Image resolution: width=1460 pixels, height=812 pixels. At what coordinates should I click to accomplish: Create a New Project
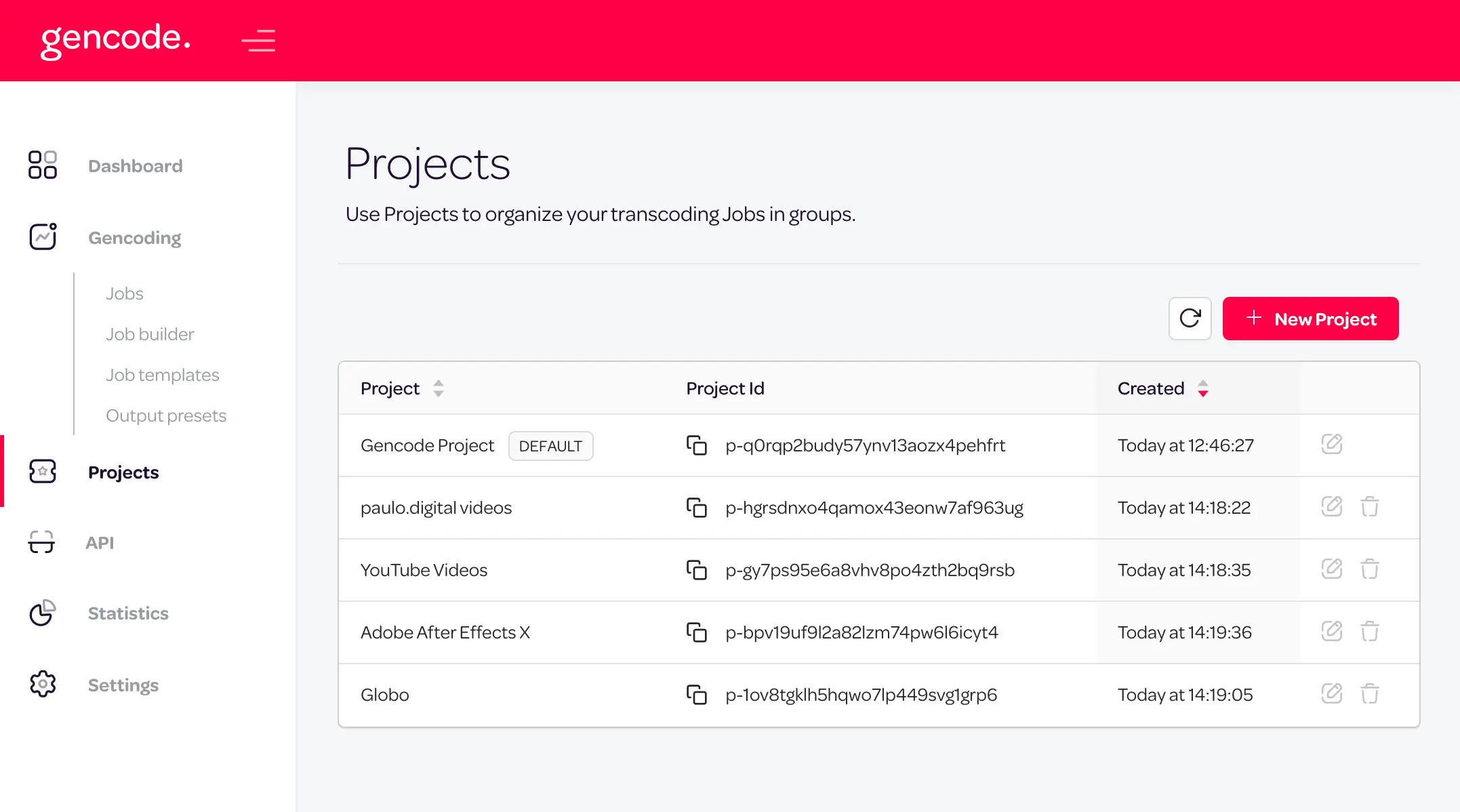[x=1310, y=319]
